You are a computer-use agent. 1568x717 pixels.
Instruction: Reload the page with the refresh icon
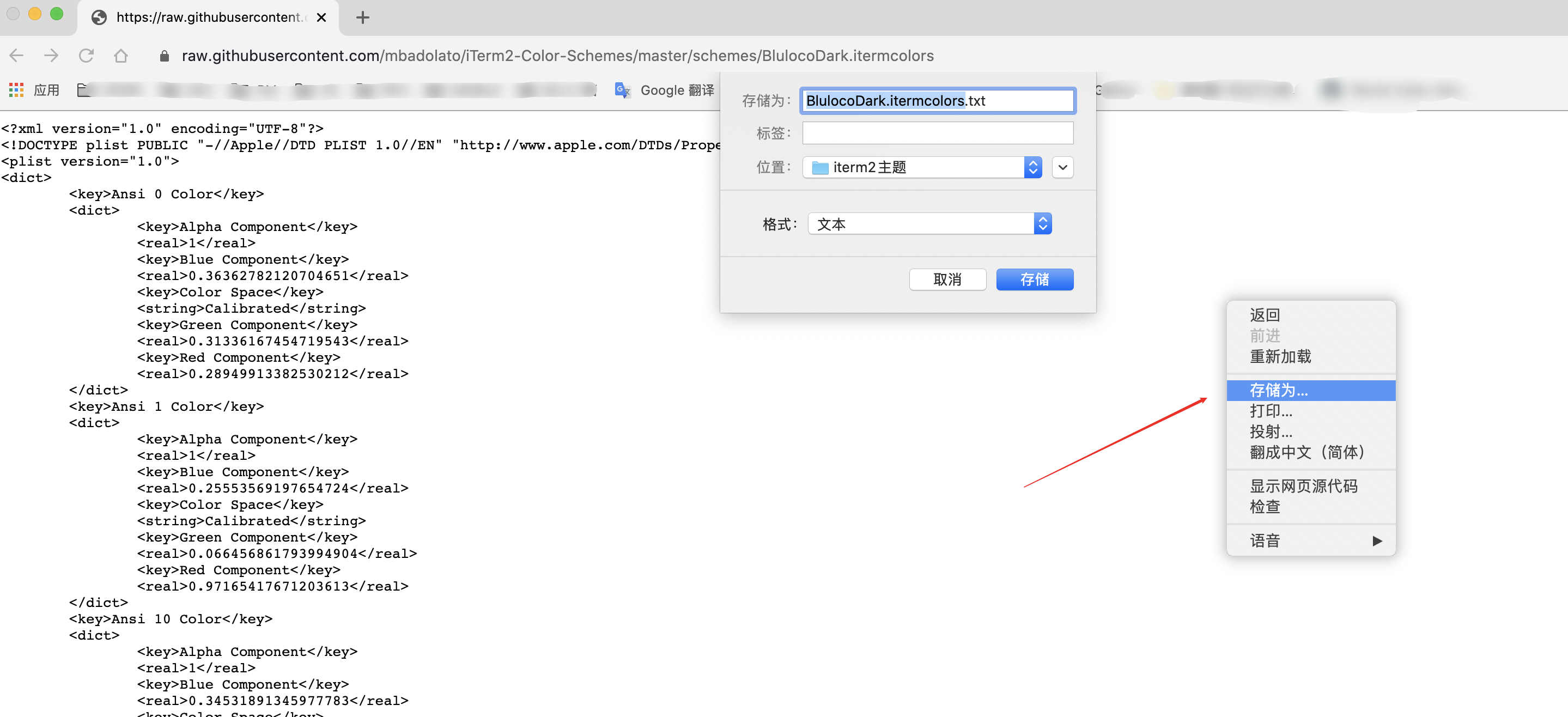pyautogui.click(x=86, y=56)
